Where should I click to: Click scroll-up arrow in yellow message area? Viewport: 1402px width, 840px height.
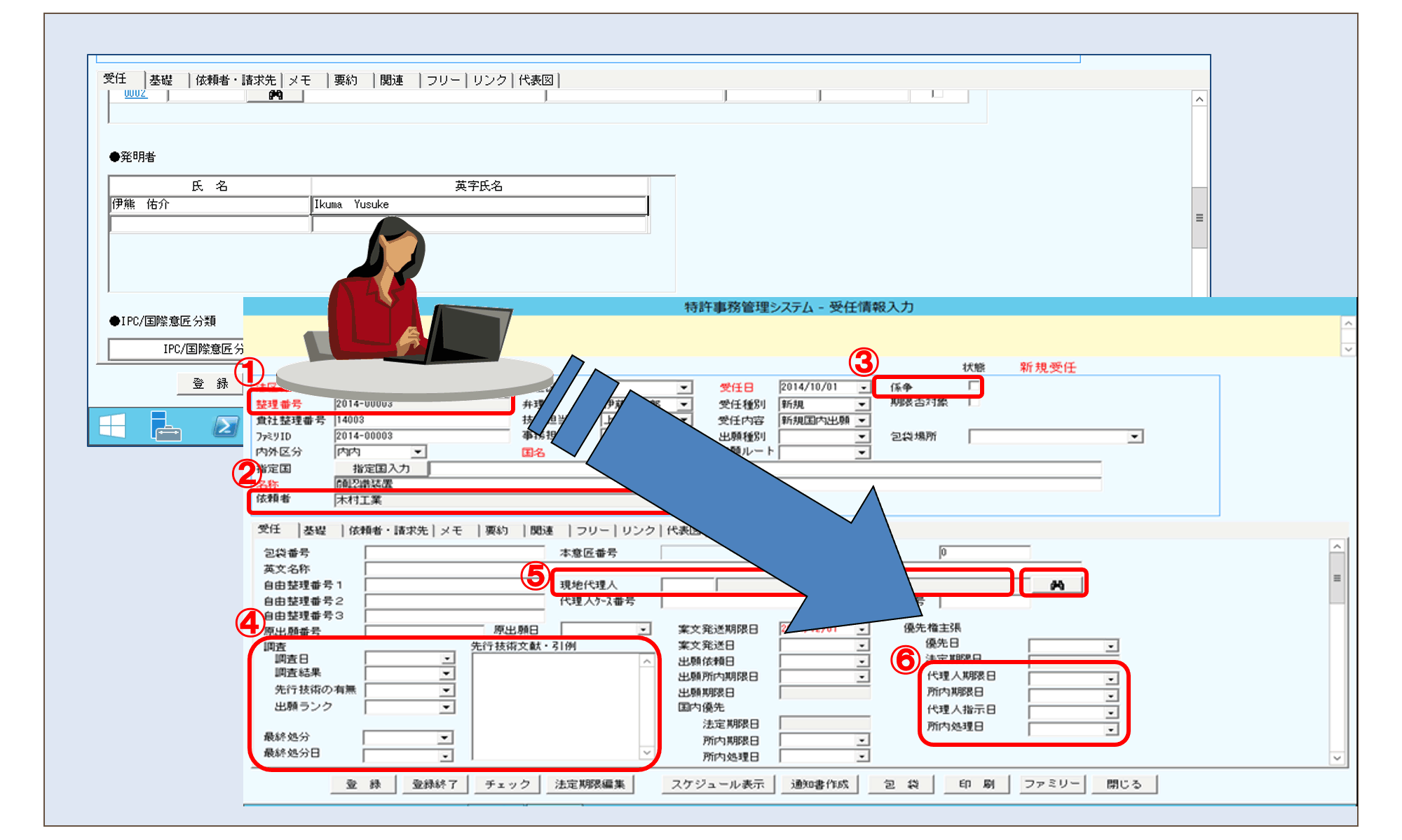point(1348,323)
